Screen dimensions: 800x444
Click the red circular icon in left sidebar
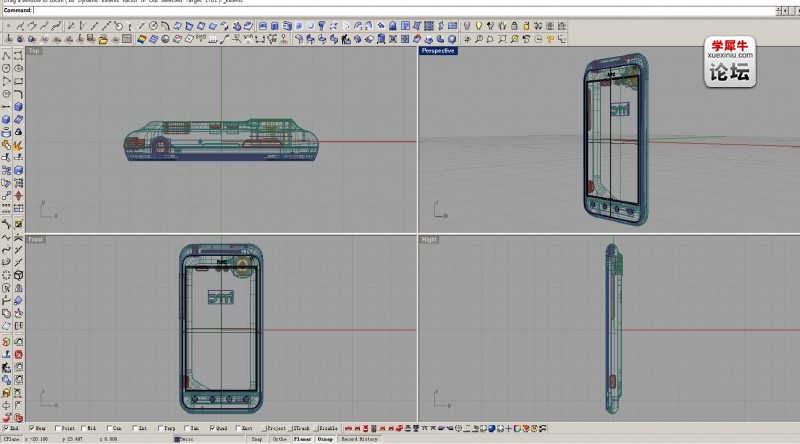point(18,354)
